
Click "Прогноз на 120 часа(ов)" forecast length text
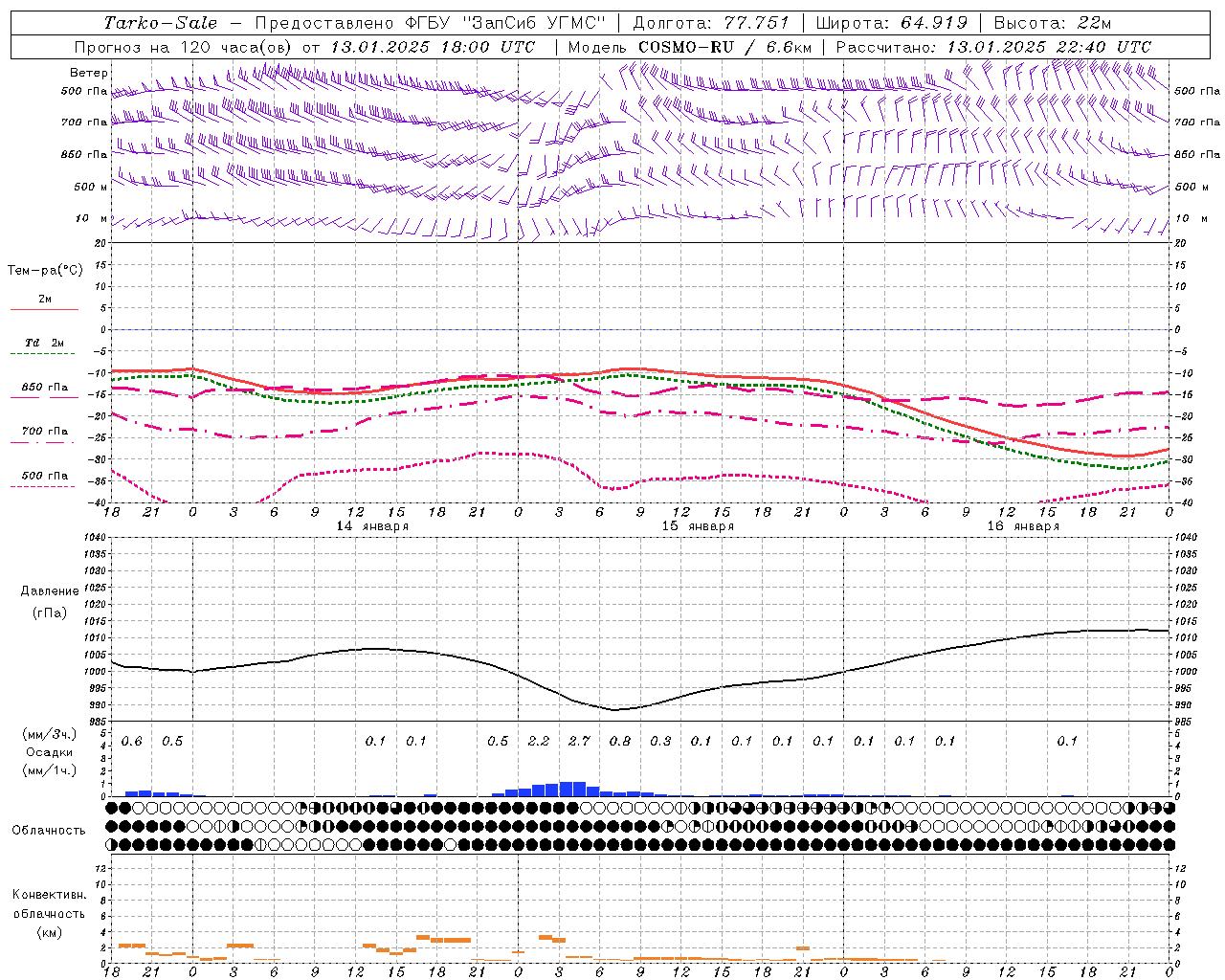185,47
